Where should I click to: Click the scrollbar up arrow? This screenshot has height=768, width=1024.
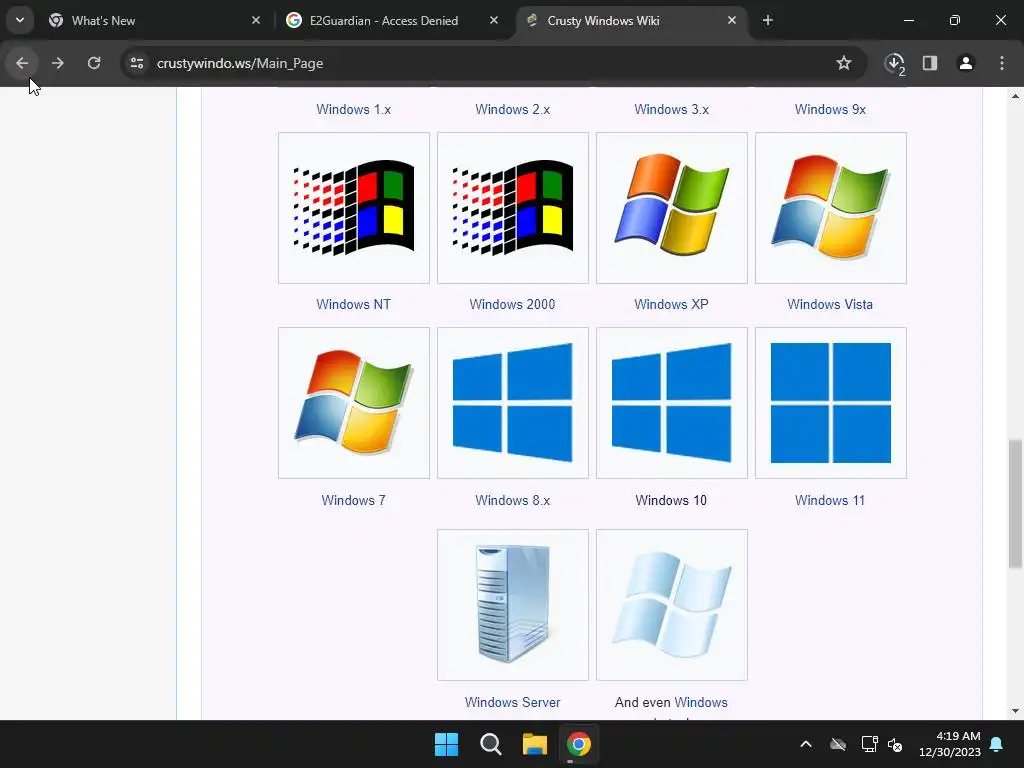[x=1015, y=96]
